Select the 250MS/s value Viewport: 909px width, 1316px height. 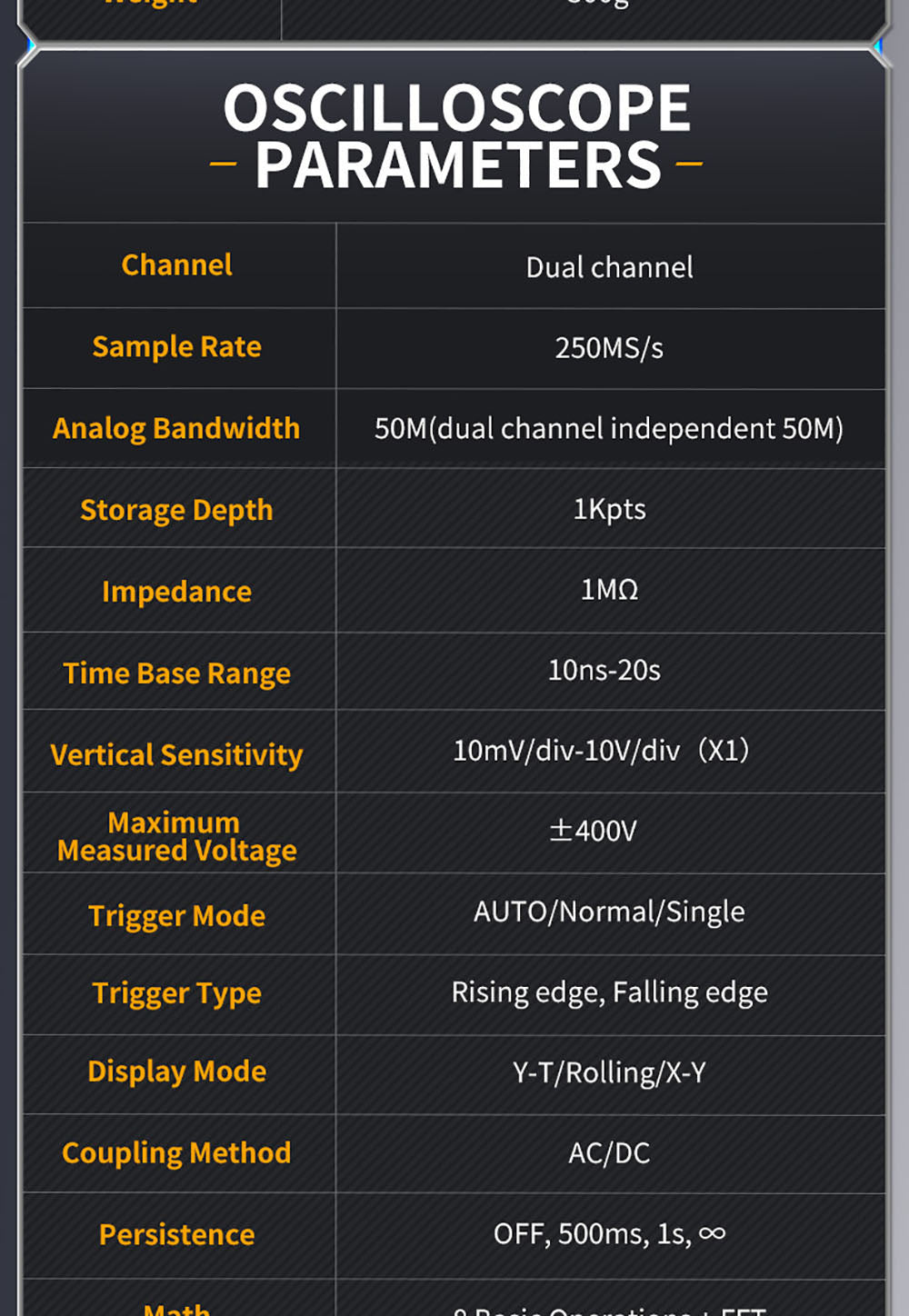click(609, 348)
